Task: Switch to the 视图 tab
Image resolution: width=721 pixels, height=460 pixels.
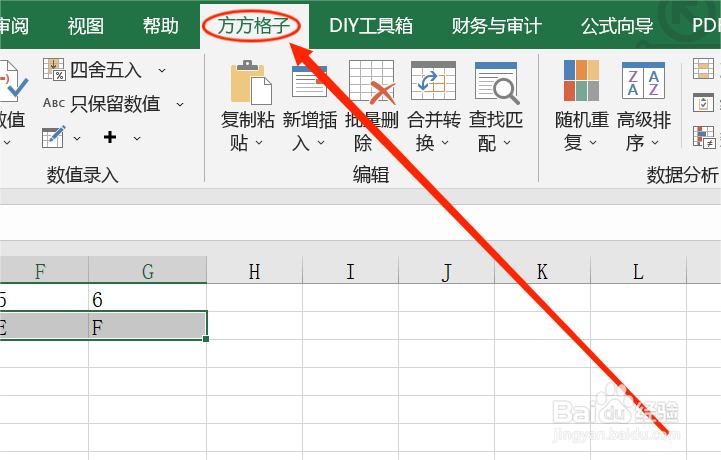Action: coord(86,26)
